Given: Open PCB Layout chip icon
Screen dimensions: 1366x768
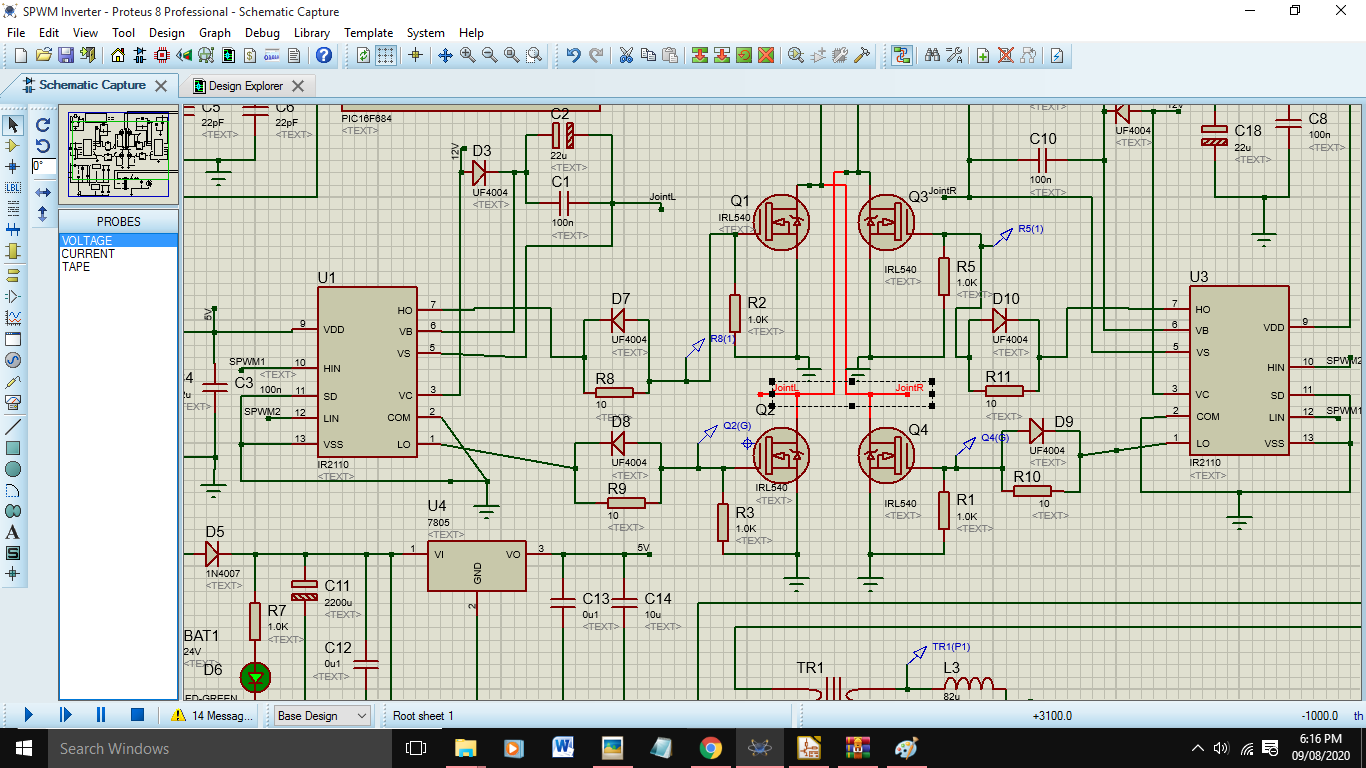Looking at the screenshot, I should pyautogui.click(x=162, y=55).
